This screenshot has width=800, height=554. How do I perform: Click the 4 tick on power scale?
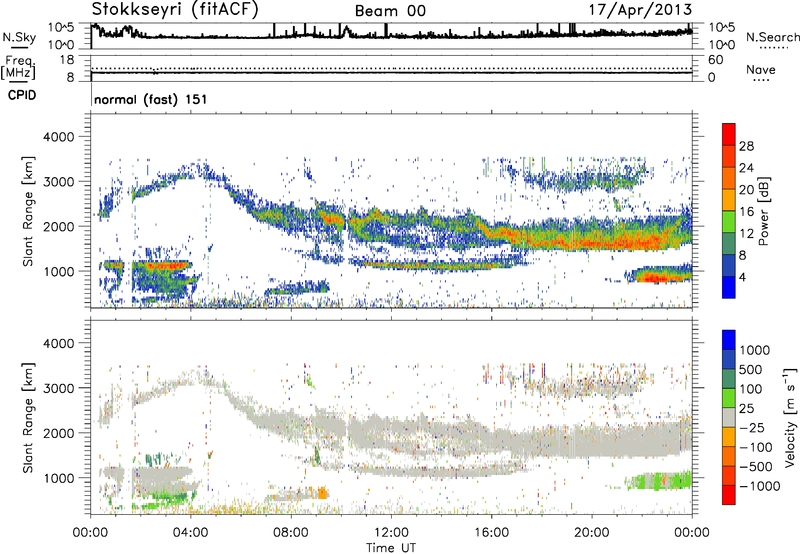(x=742, y=277)
